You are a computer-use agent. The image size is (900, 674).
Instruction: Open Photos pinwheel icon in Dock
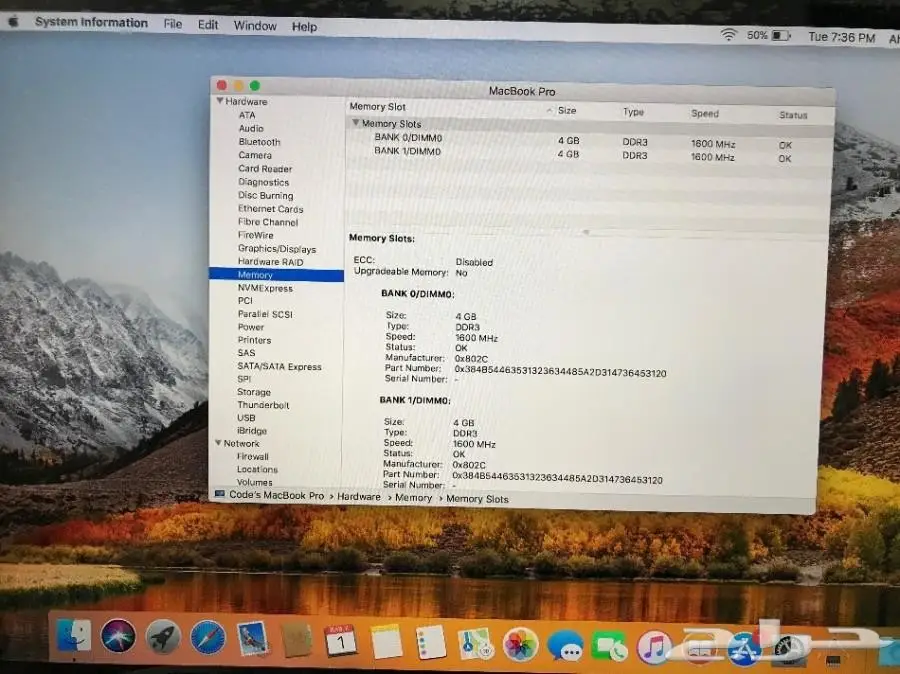520,644
